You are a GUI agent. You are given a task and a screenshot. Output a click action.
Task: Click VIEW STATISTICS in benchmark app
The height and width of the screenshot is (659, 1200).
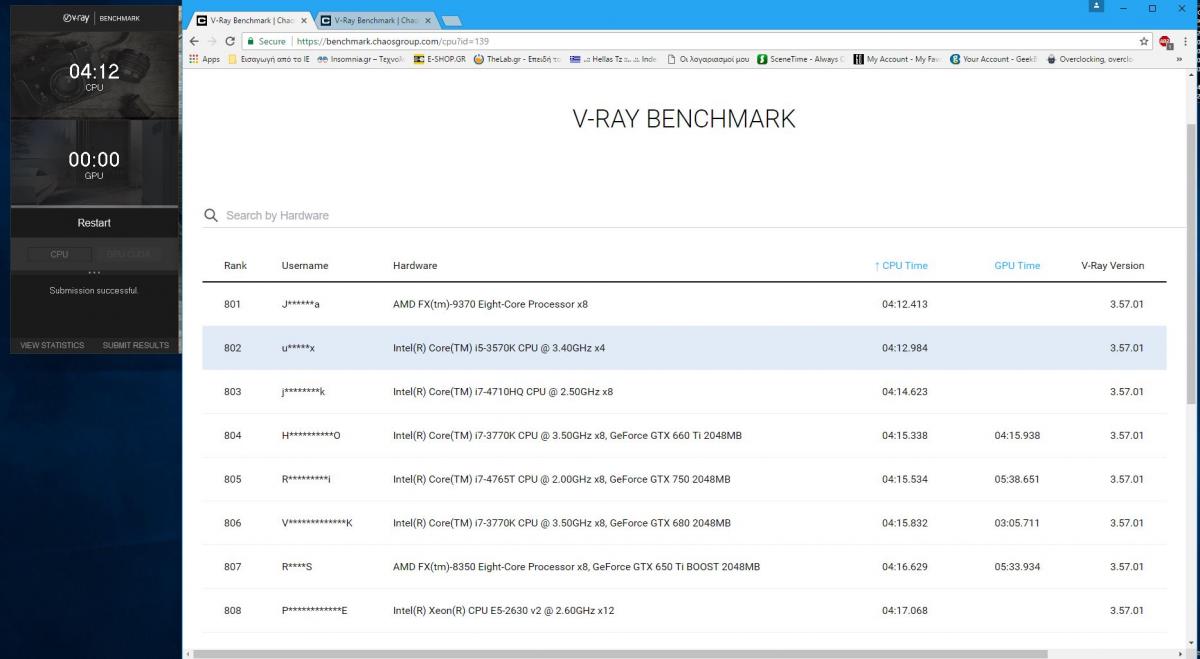click(x=52, y=345)
